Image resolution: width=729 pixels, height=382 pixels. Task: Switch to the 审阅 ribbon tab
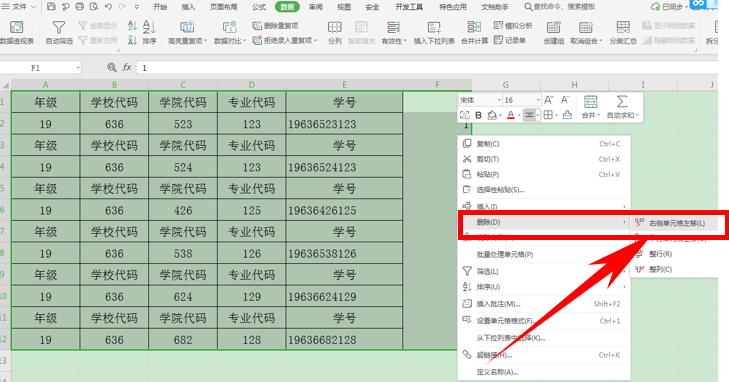[316, 7]
